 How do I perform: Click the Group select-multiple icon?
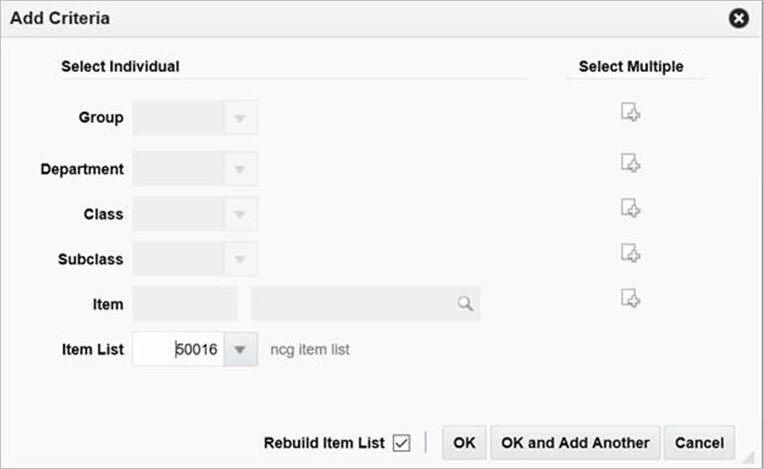click(630, 112)
